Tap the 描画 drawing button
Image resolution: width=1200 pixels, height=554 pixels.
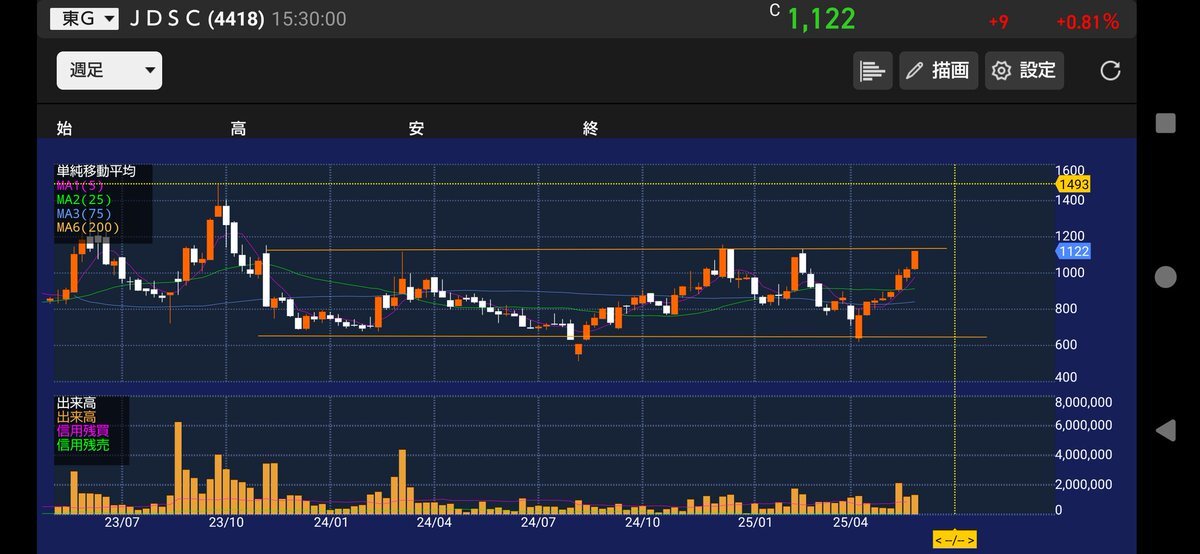pos(938,71)
